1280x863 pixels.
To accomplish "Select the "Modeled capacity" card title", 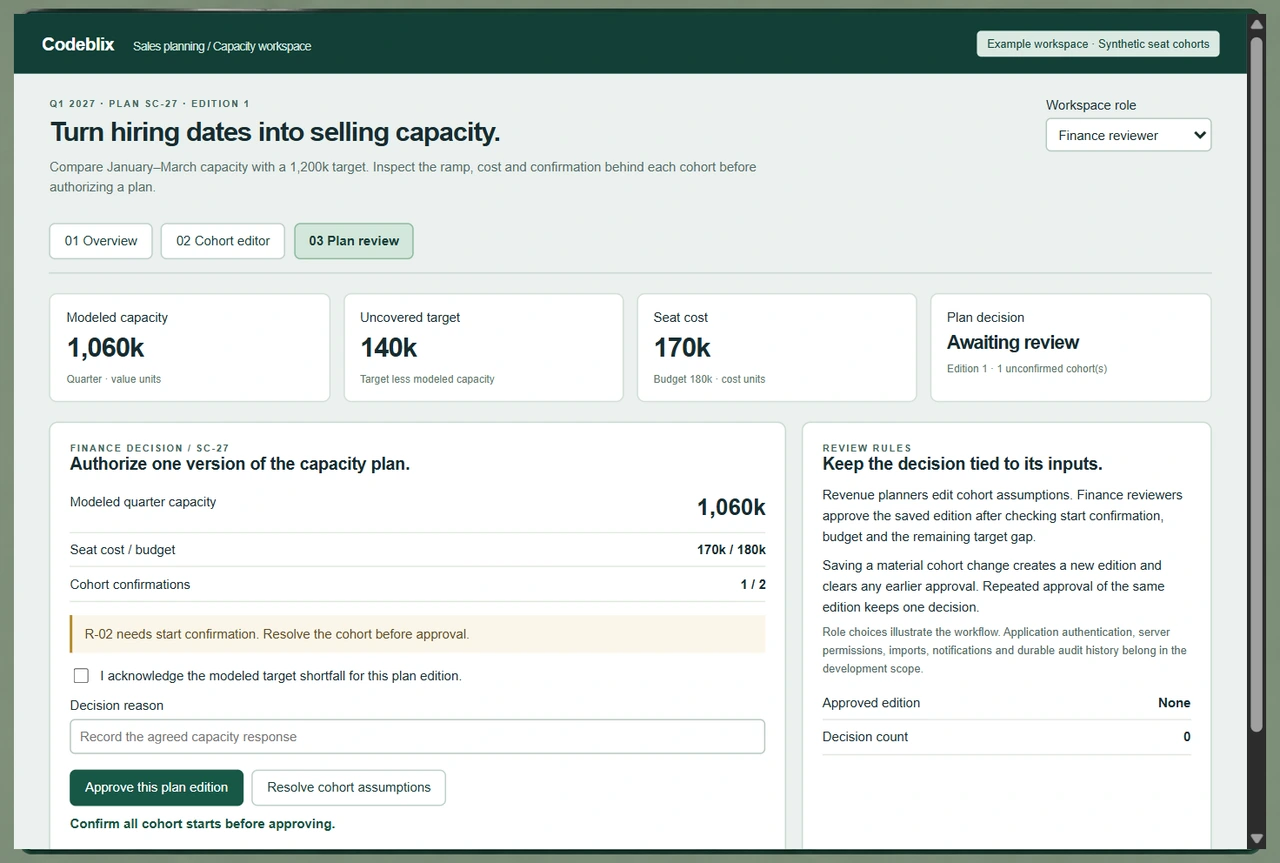I will pyautogui.click(x=117, y=318).
